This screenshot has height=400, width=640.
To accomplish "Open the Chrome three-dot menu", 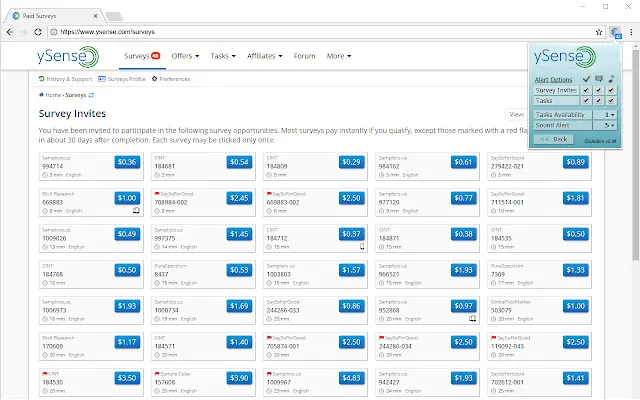I will tap(631, 32).
